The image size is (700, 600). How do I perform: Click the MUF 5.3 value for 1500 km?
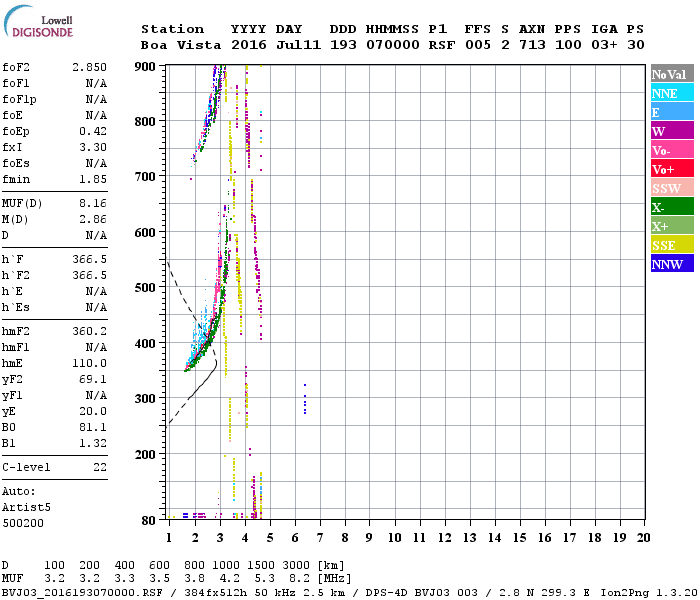[x=265, y=579]
